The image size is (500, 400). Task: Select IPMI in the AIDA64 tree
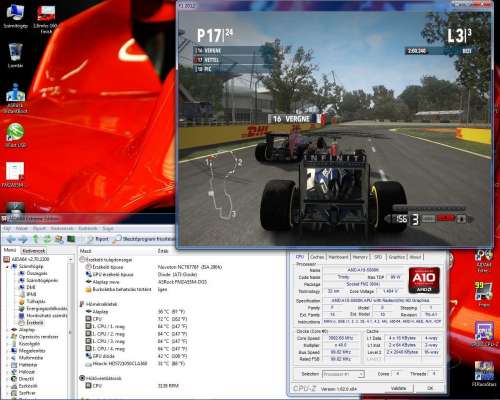tap(27, 294)
